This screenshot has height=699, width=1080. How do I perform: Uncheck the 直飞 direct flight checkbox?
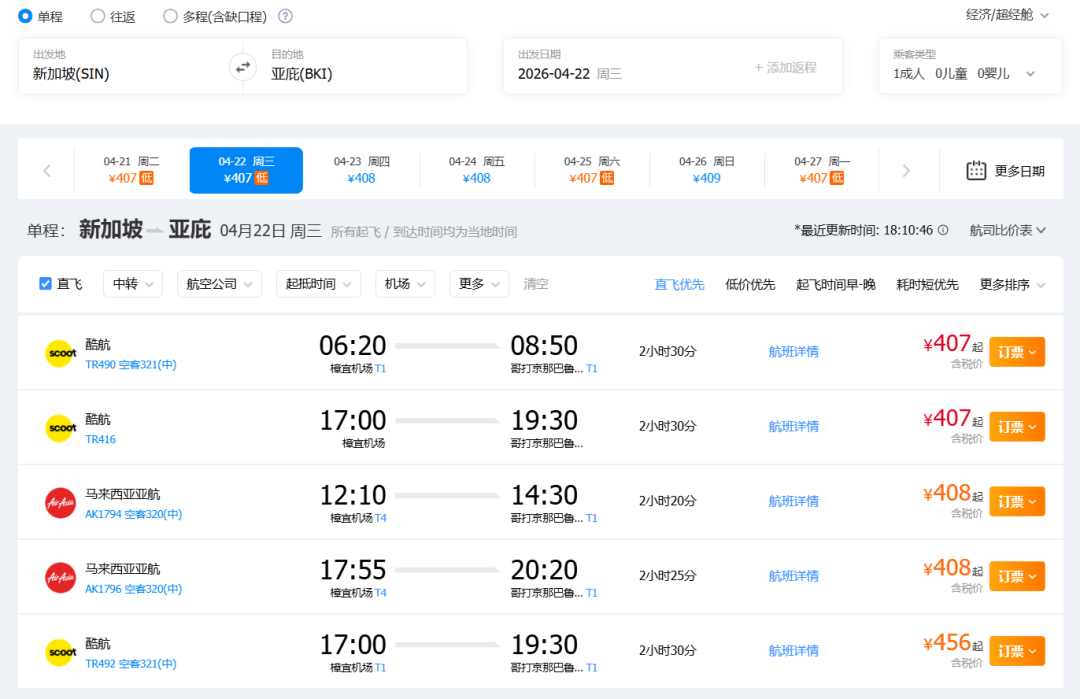[x=45, y=284]
